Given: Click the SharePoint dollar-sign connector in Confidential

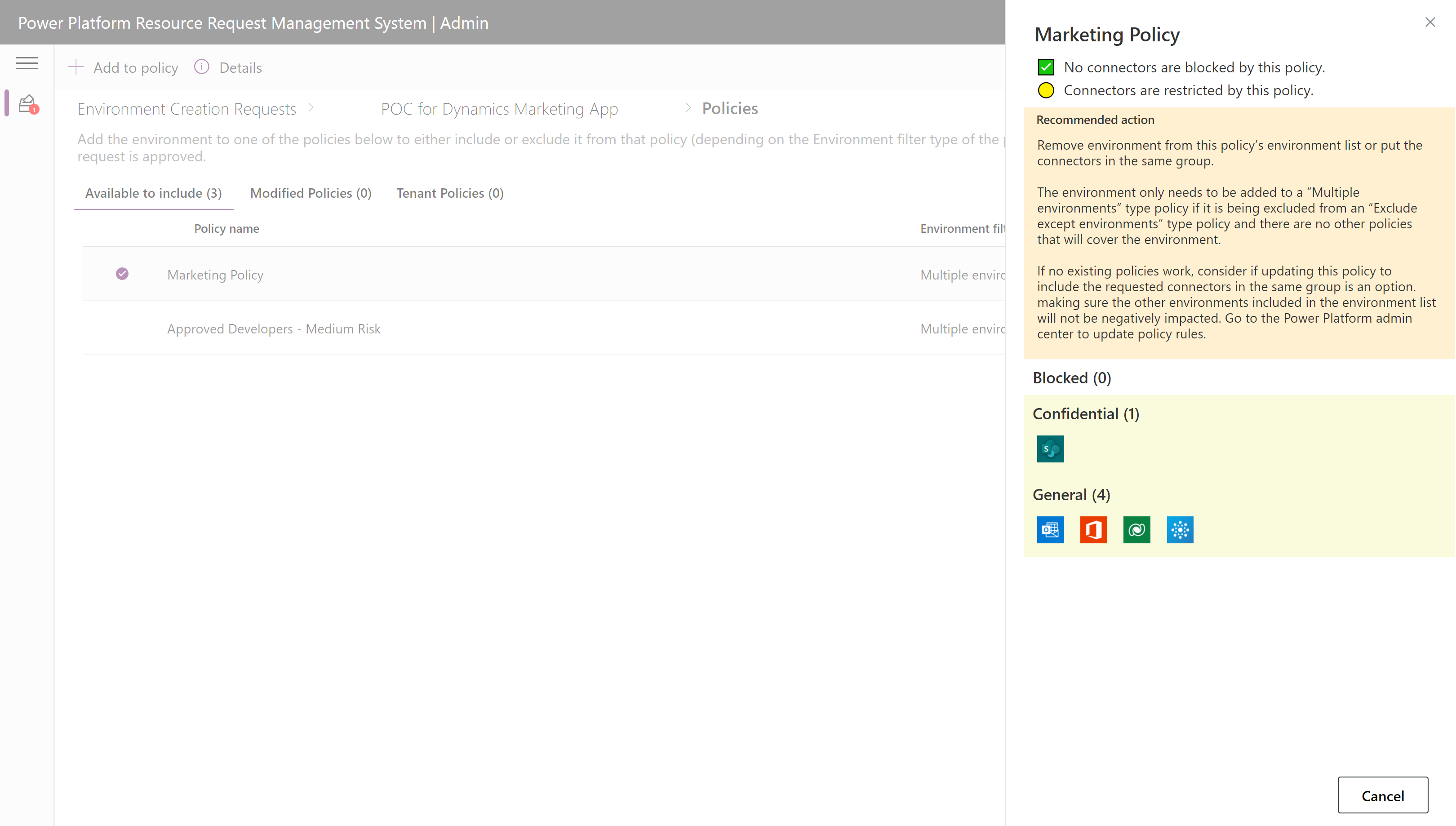Looking at the screenshot, I should 1050,449.
